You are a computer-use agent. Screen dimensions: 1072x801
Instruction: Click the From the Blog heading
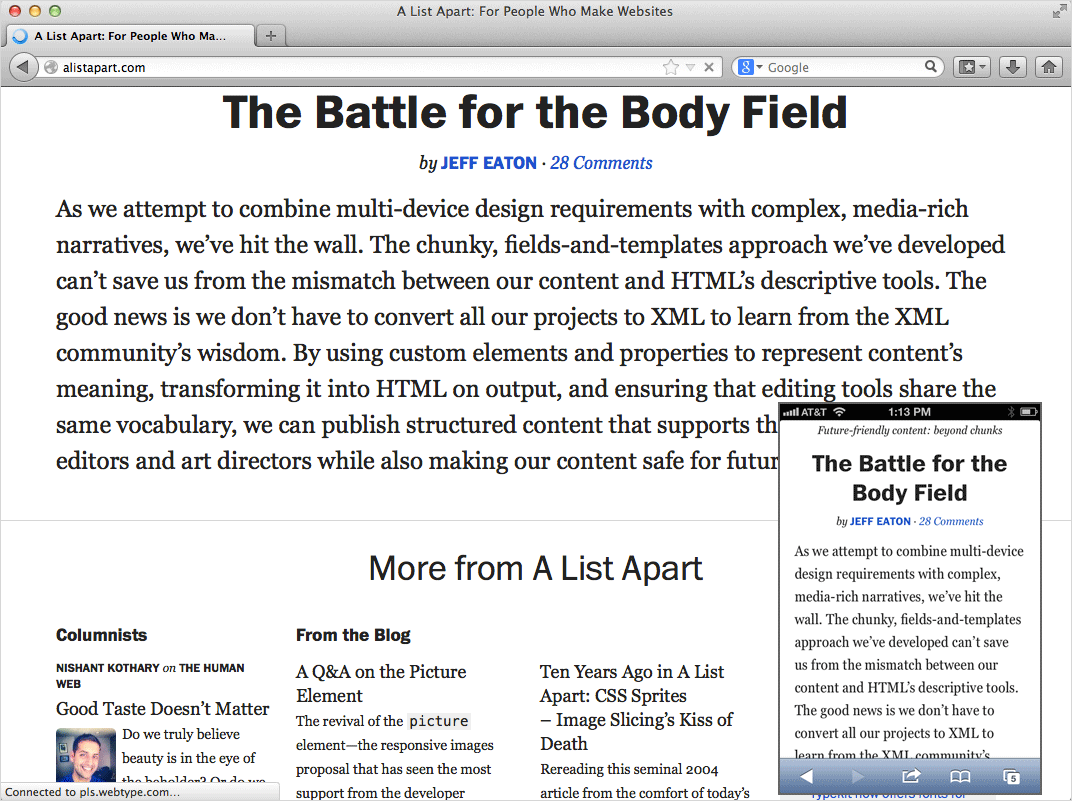pos(353,635)
